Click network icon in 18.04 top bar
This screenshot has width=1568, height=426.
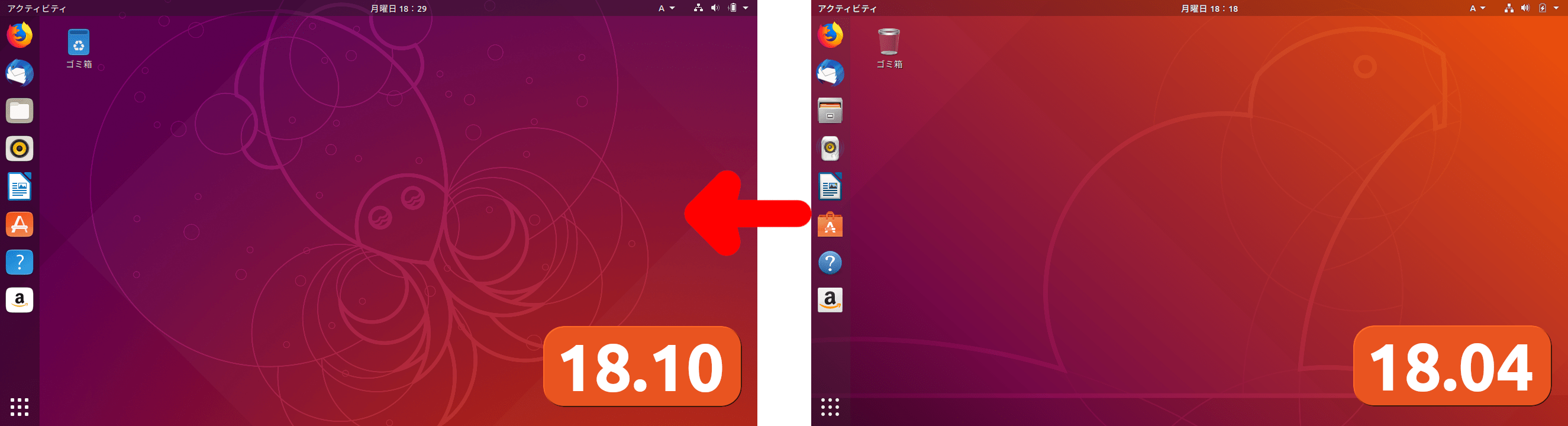click(x=1509, y=8)
